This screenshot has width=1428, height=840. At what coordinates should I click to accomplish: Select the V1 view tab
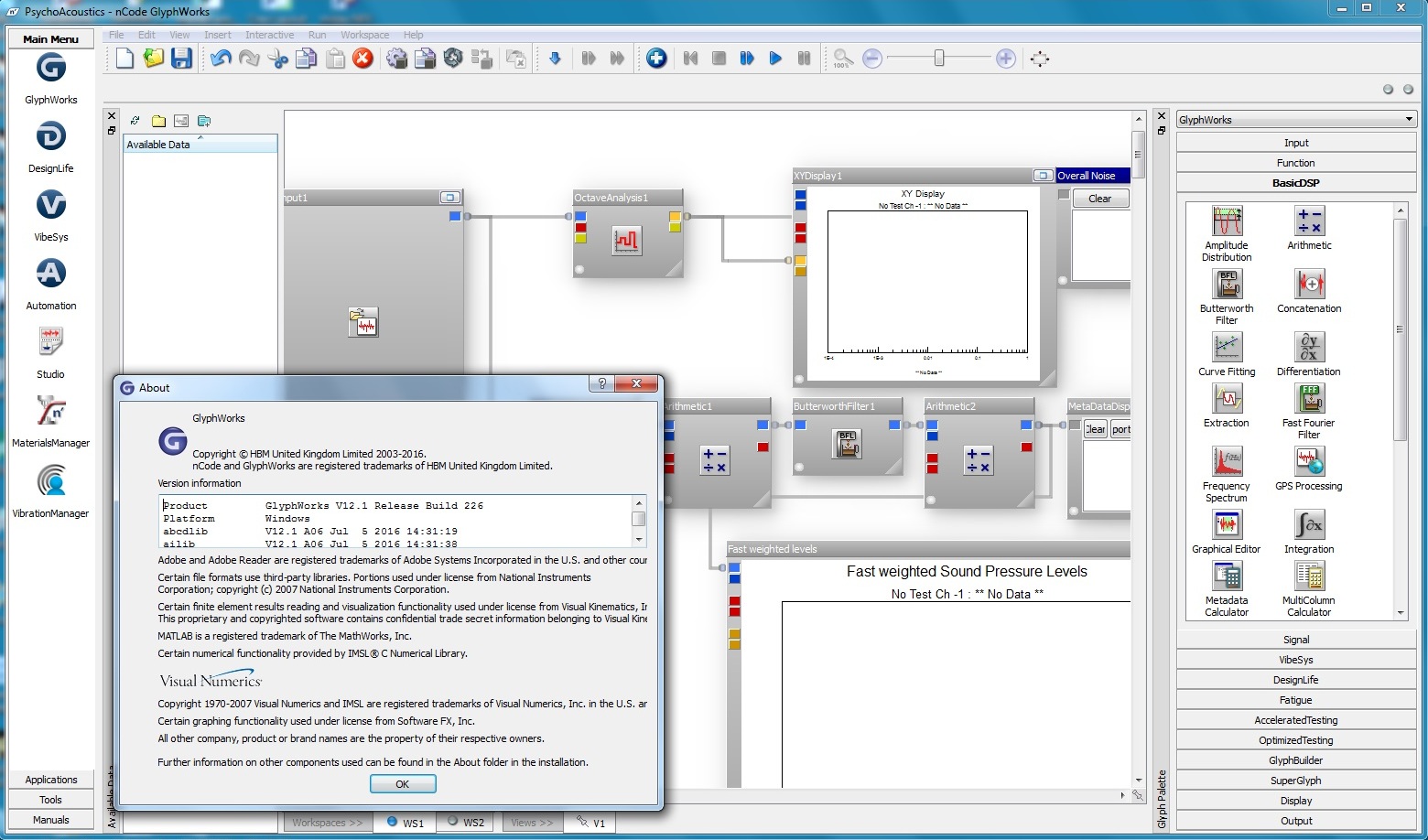point(590,823)
